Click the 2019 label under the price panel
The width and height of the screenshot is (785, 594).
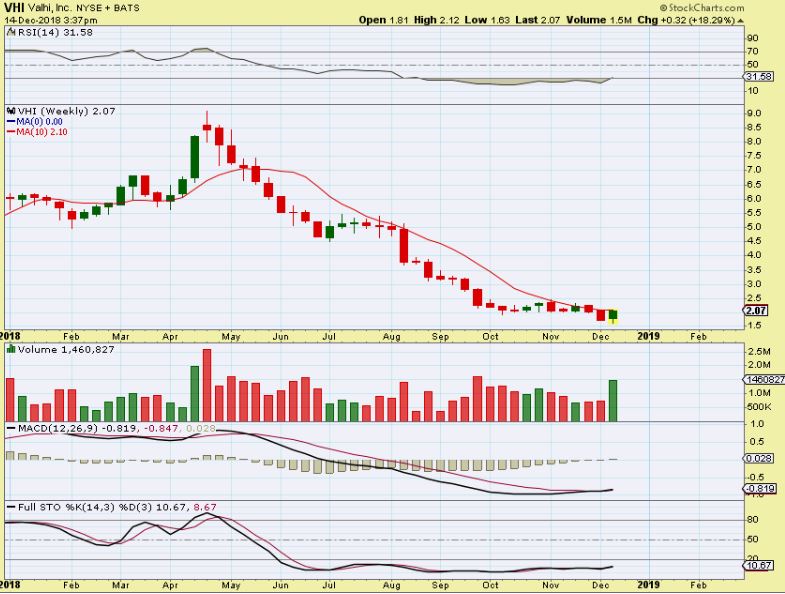(648, 336)
